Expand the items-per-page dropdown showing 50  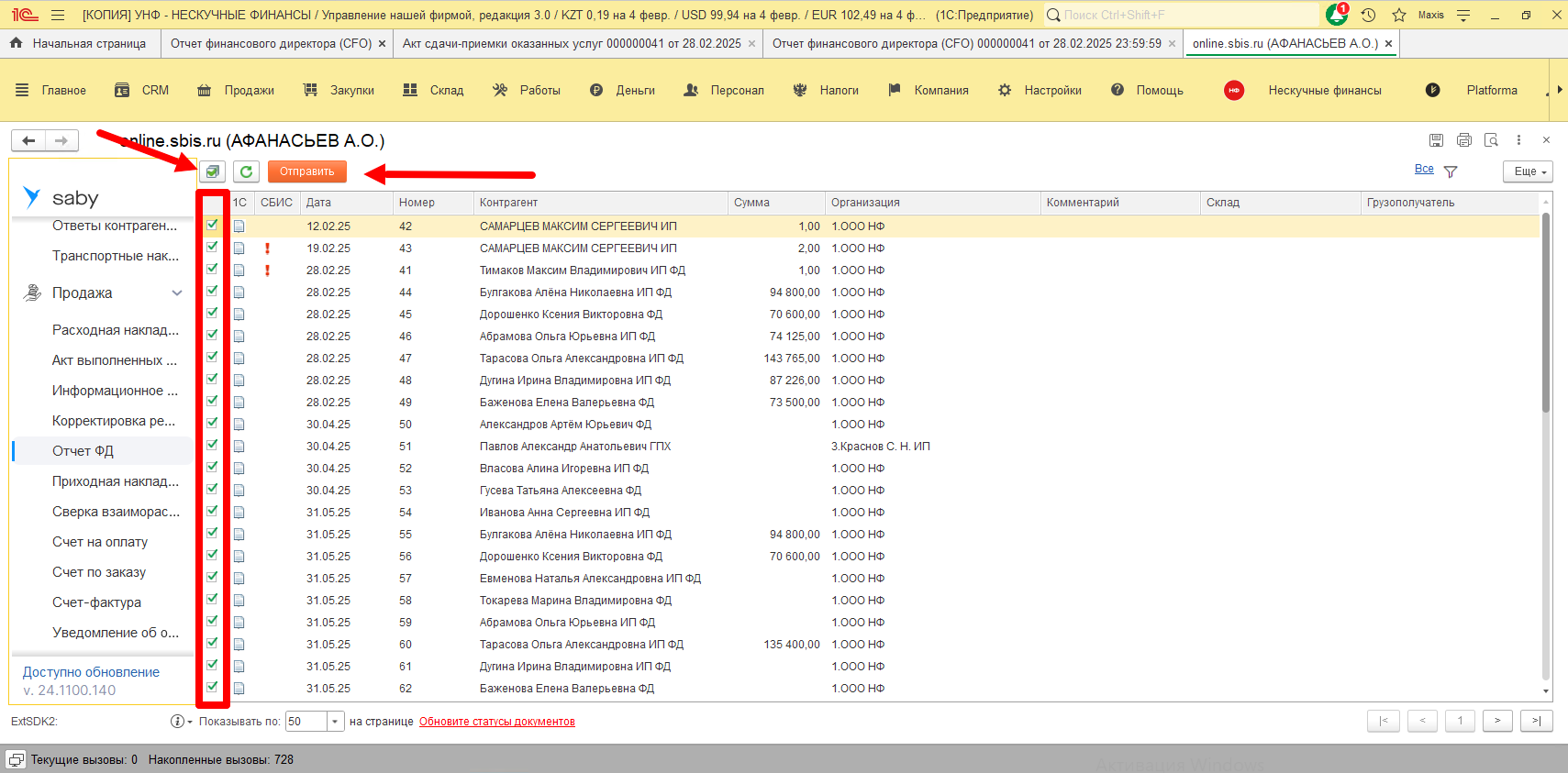pyautogui.click(x=335, y=722)
